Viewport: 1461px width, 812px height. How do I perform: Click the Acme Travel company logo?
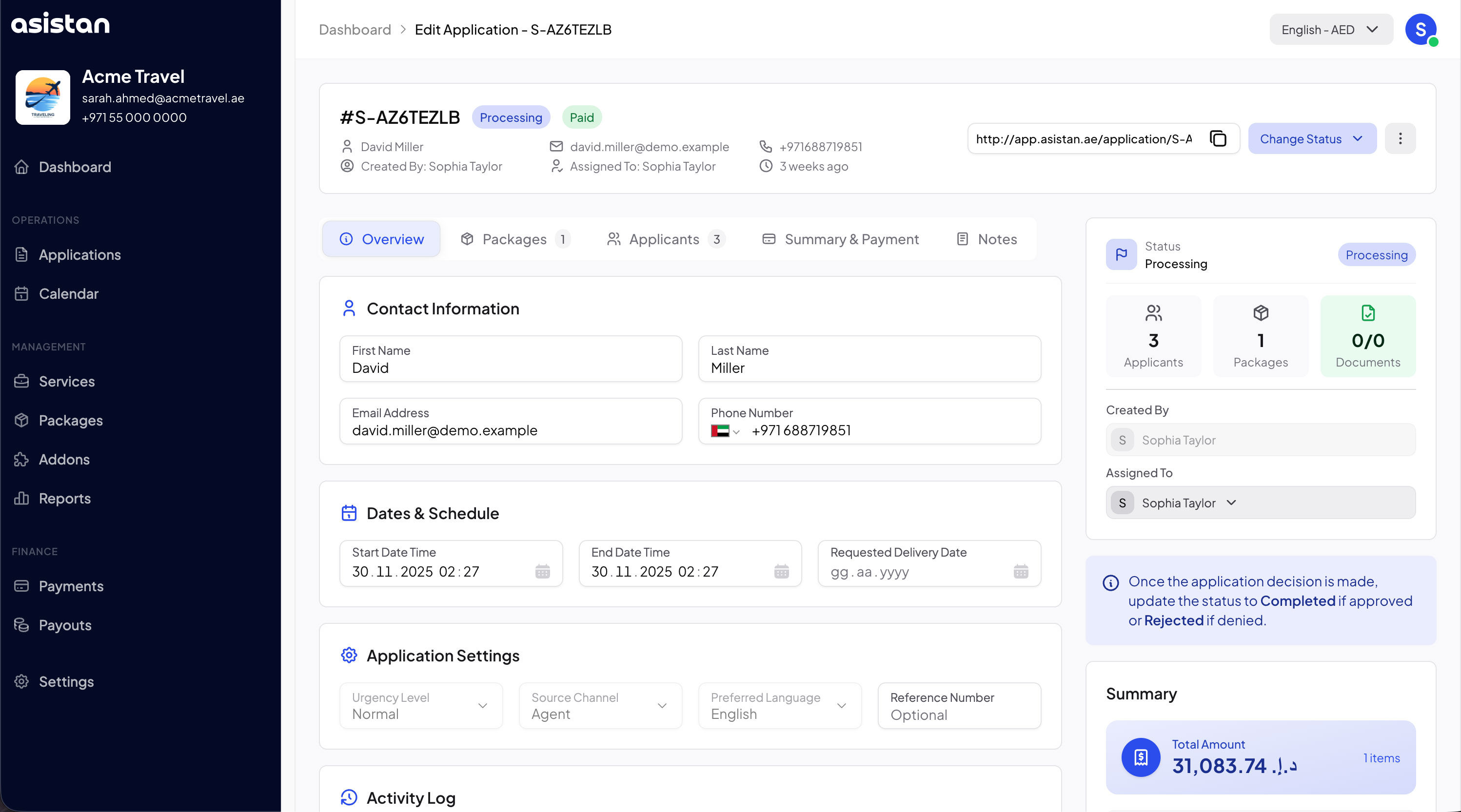tap(42, 97)
